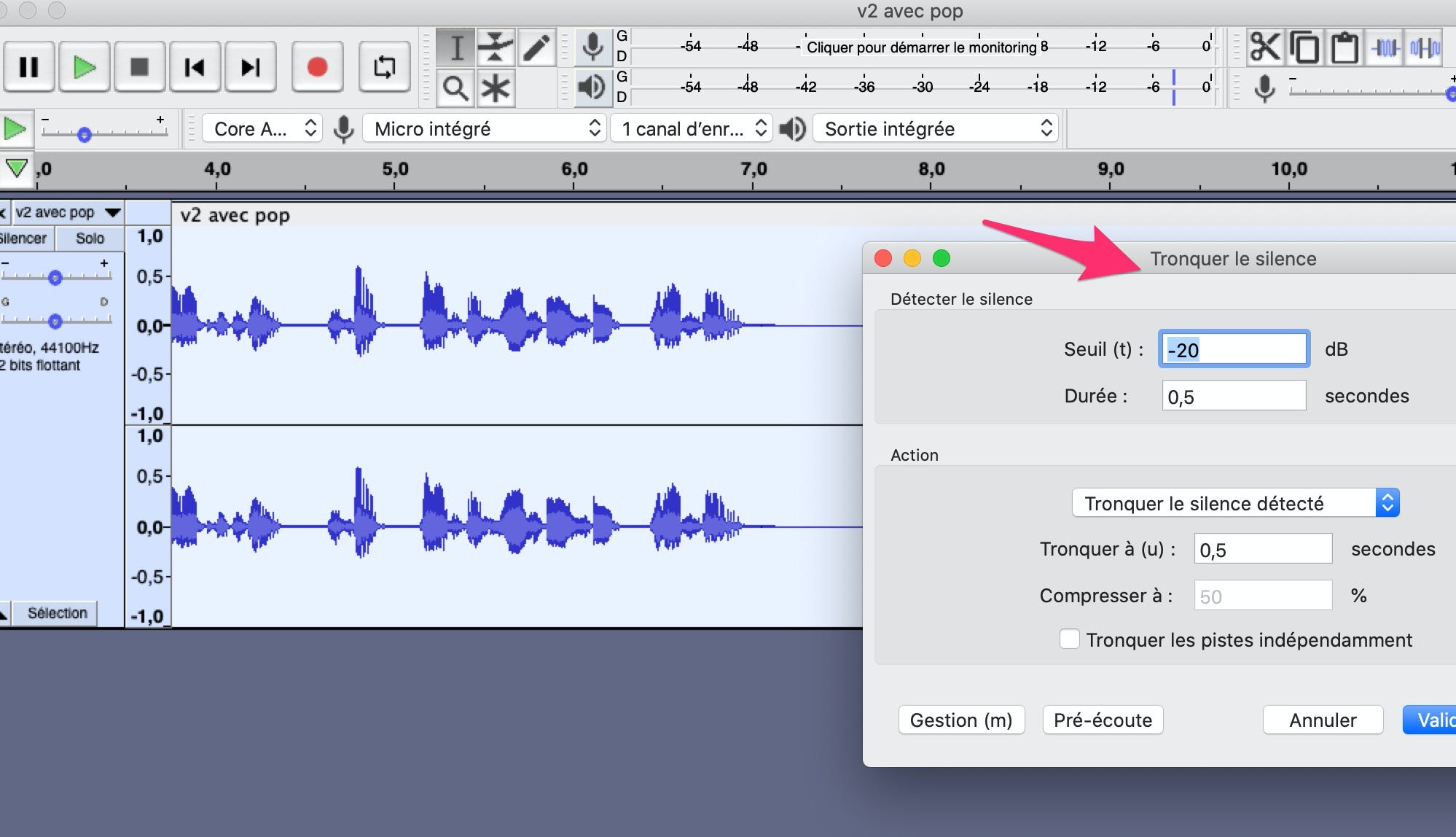Click the 'Tronquer à' input field
This screenshot has width=1456, height=837.
tap(1263, 549)
